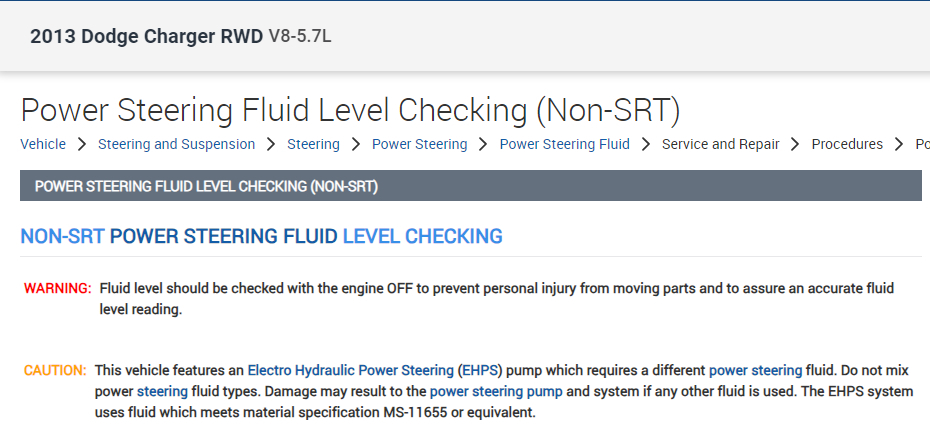Click POWER STEERING FLUID in the blue heading
This screenshot has width=930, height=439.
[x=224, y=237]
